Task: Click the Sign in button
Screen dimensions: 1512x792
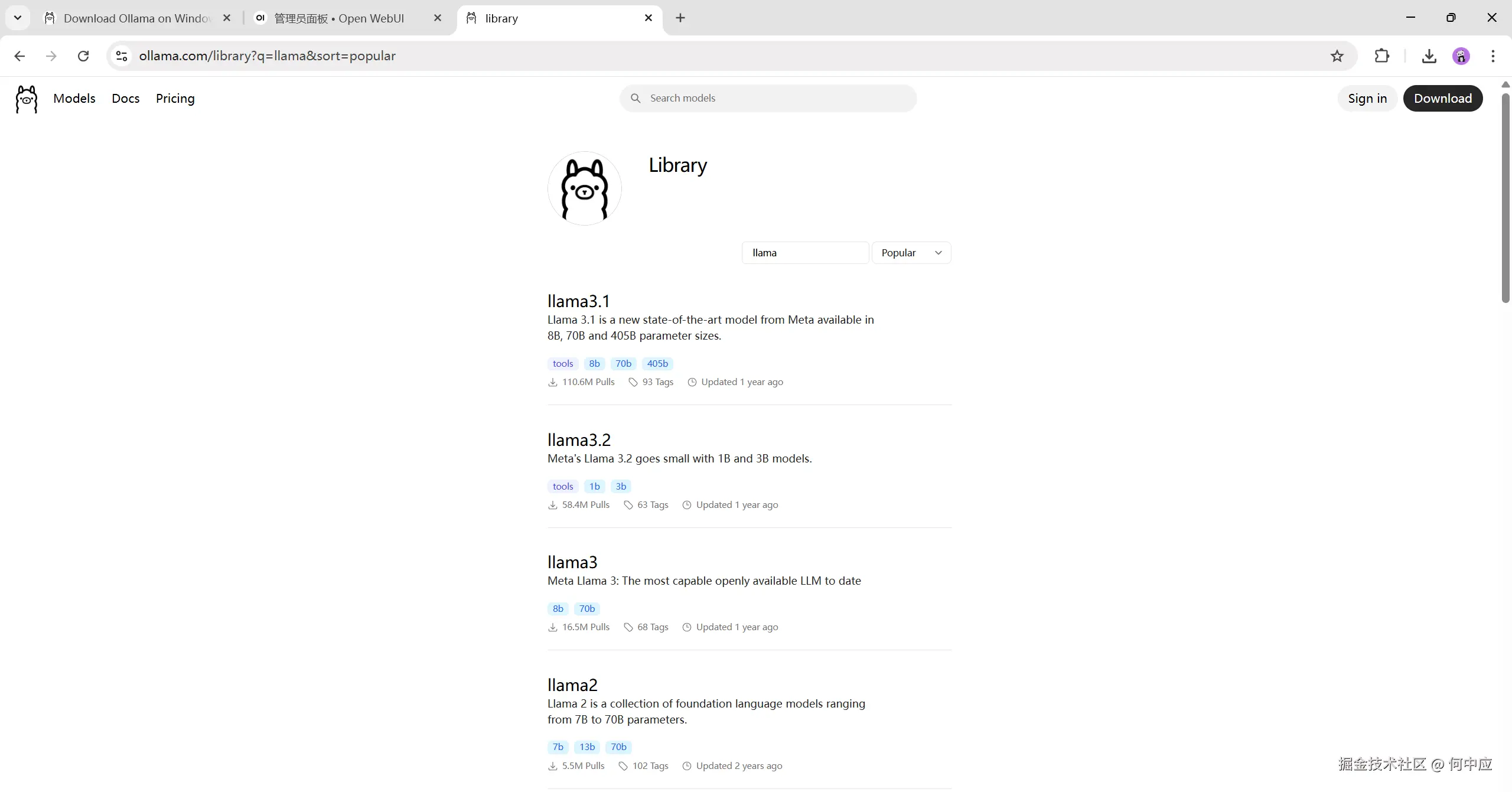Action: (x=1367, y=99)
